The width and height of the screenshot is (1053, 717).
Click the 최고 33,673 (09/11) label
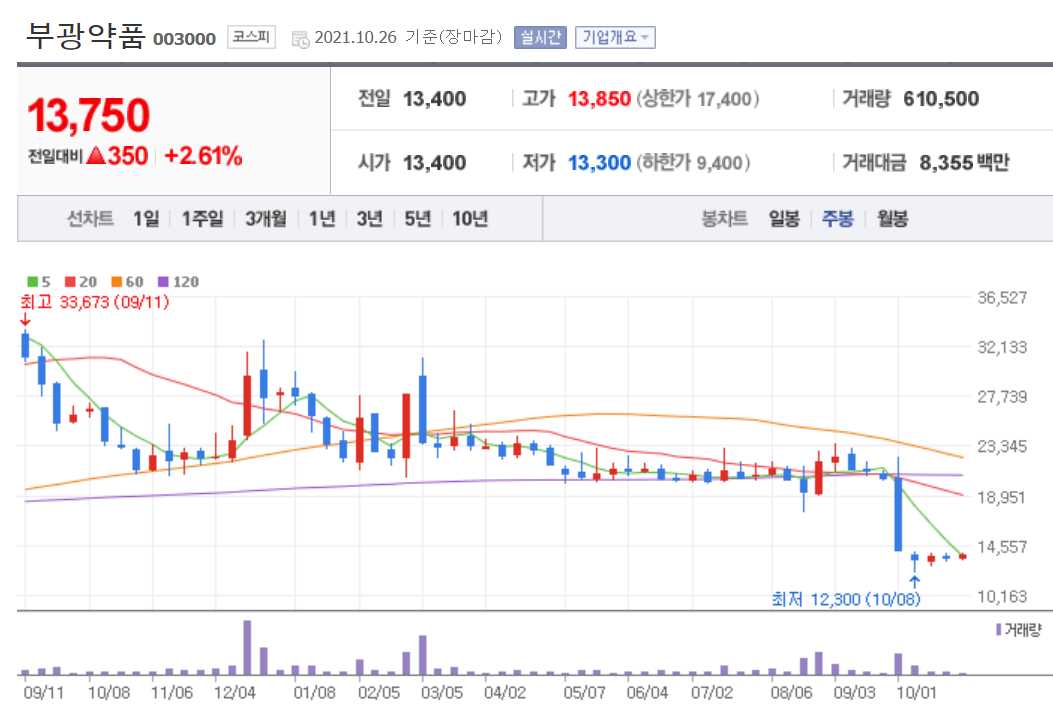point(95,302)
